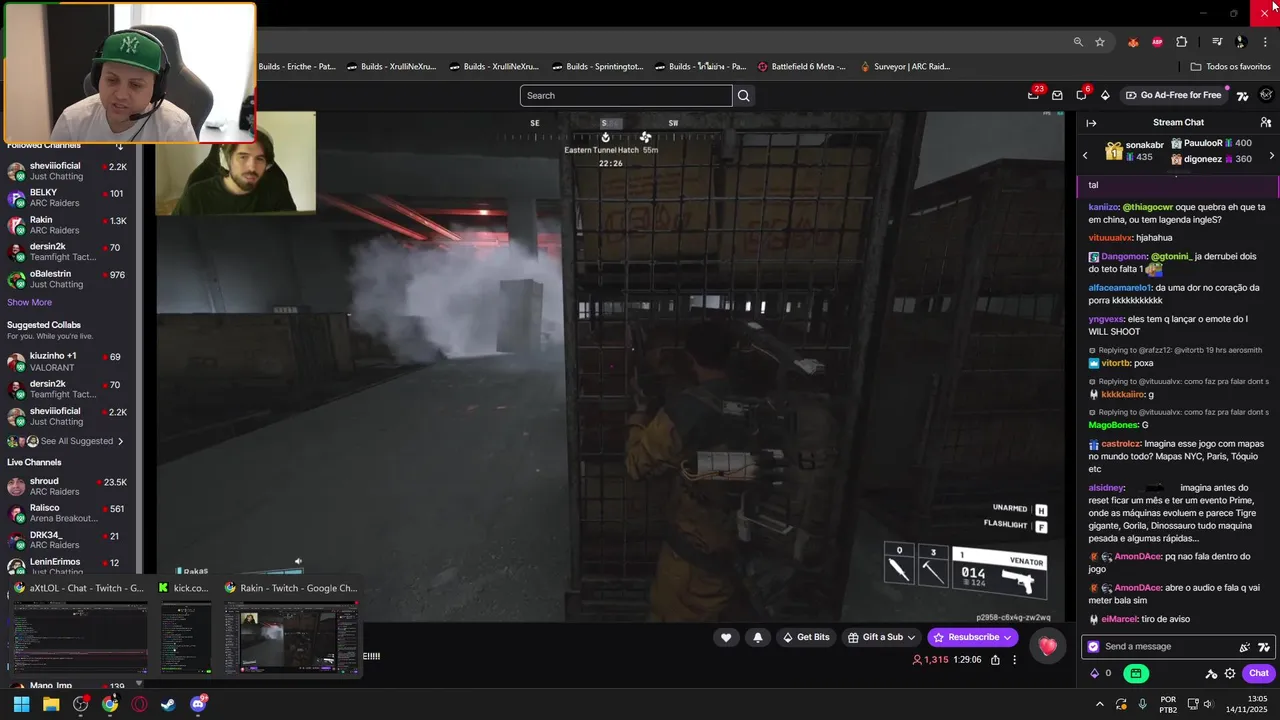The image size is (1280, 720).
Task: Open the Chrome three-dot menu
Action: (x=1265, y=42)
